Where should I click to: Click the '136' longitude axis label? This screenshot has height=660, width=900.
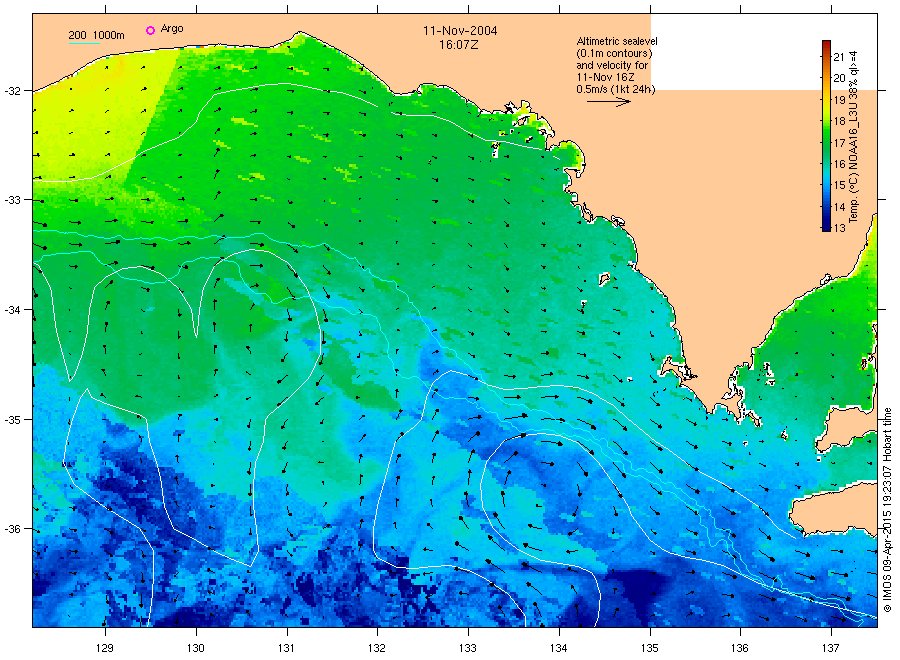739,648
